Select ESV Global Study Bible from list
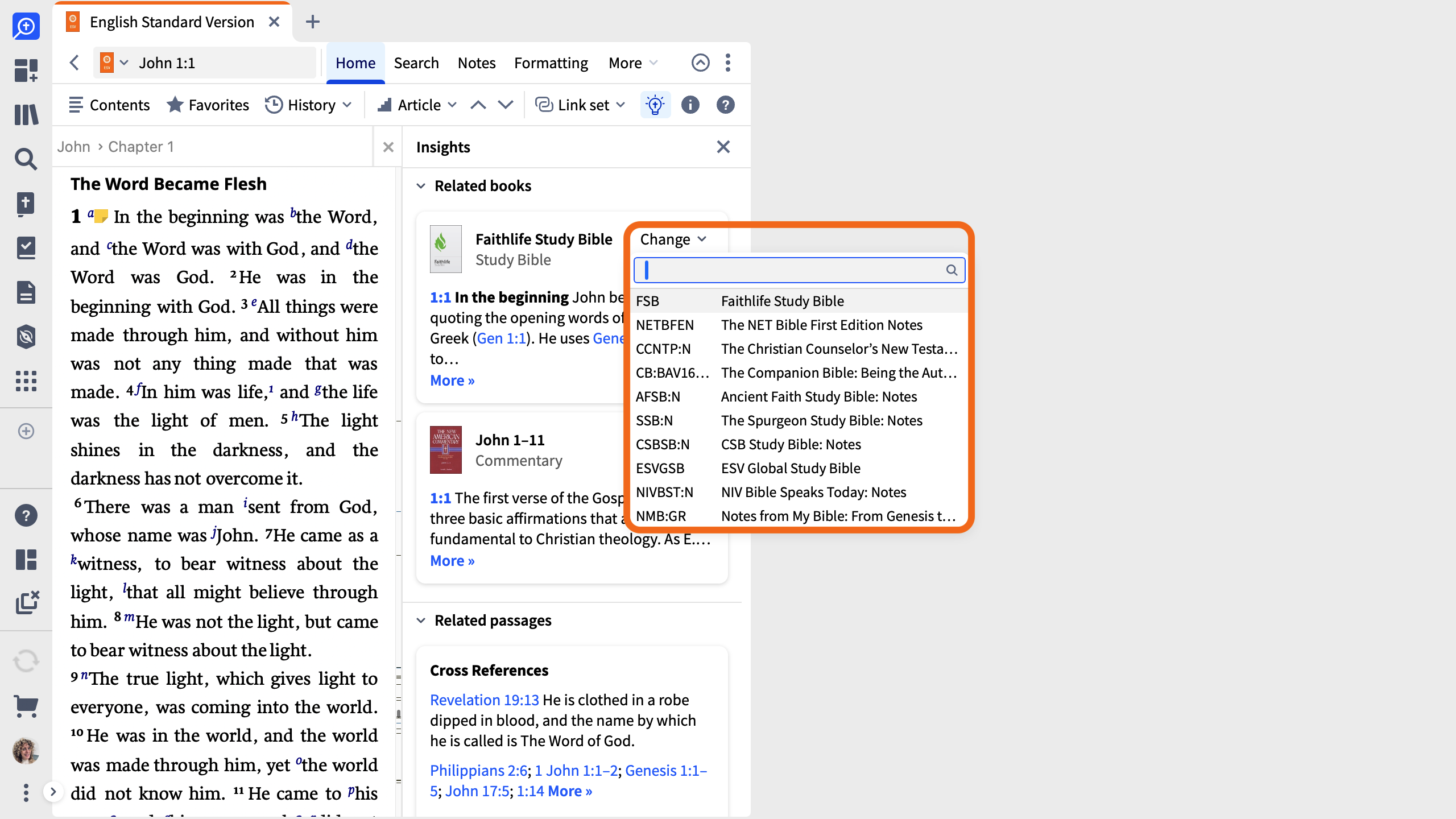 pyautogui.click(x=800, y=468)
